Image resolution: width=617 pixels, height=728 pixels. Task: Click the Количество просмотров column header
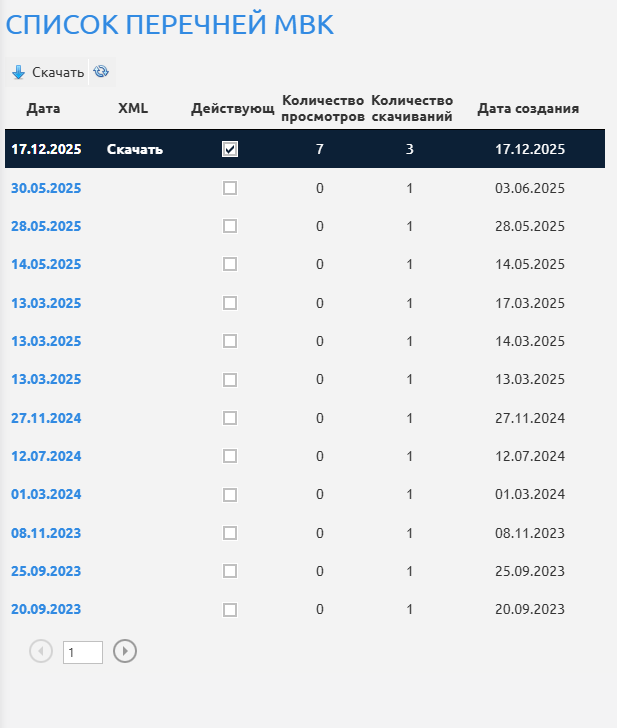click(323, 108)
